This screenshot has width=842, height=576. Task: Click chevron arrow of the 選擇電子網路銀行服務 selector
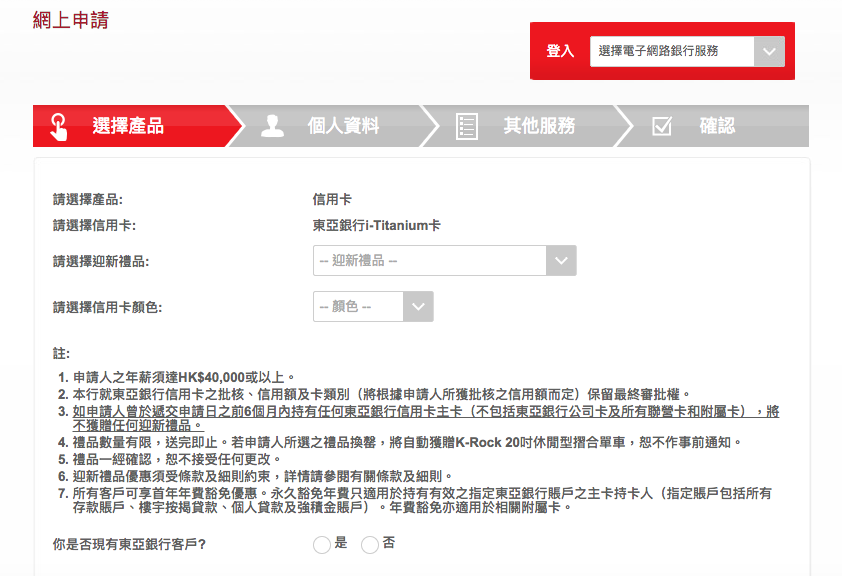coord(768,51)
